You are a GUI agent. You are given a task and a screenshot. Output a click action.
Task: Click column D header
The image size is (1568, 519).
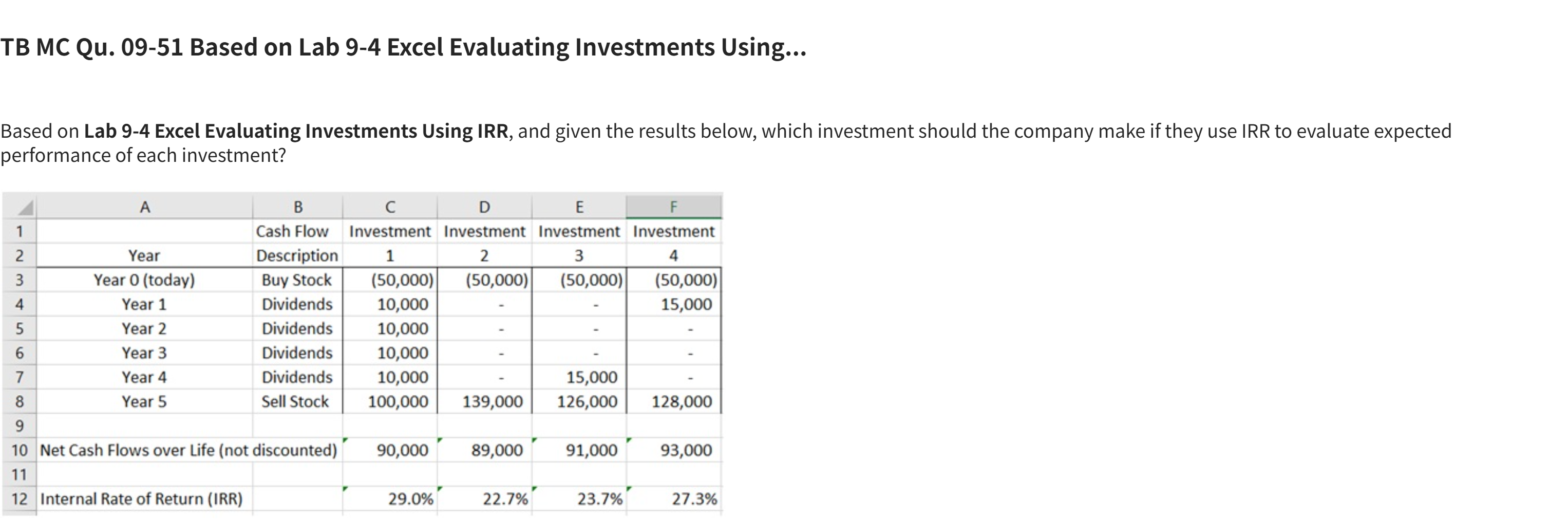click(x=484, y=208)
